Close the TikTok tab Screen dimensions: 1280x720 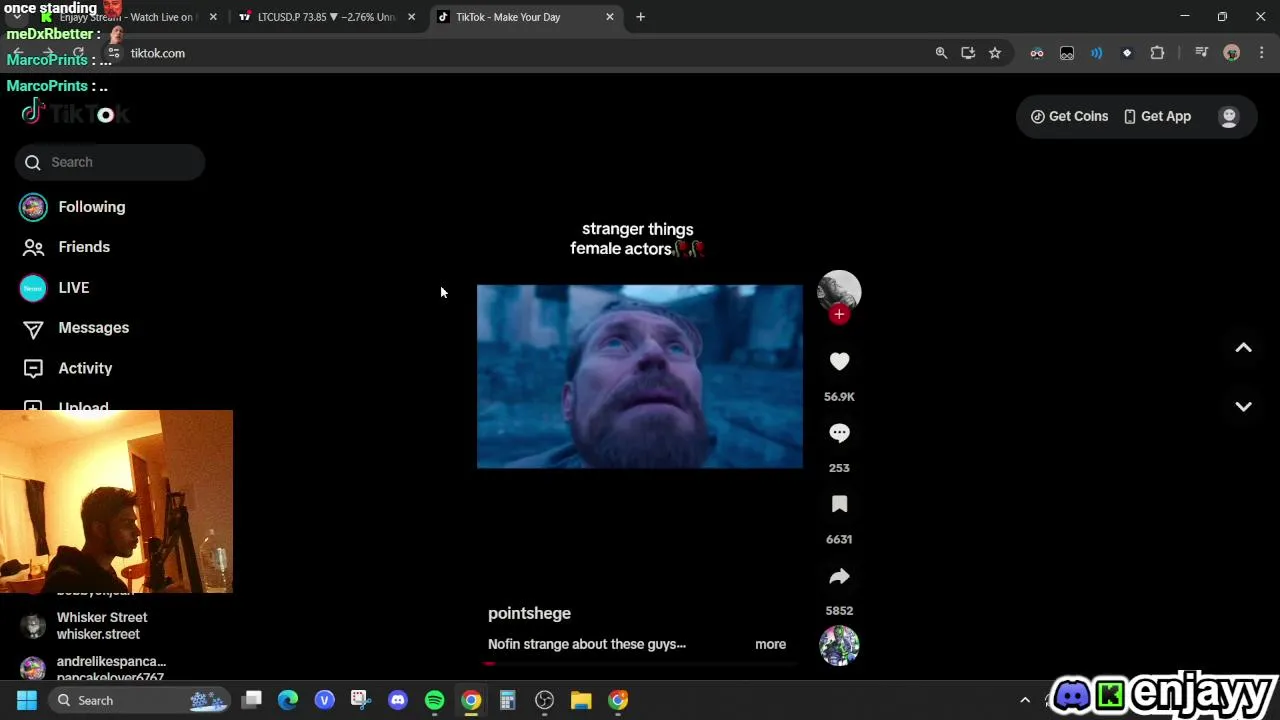pyautogui.click(x=610, y=17)
